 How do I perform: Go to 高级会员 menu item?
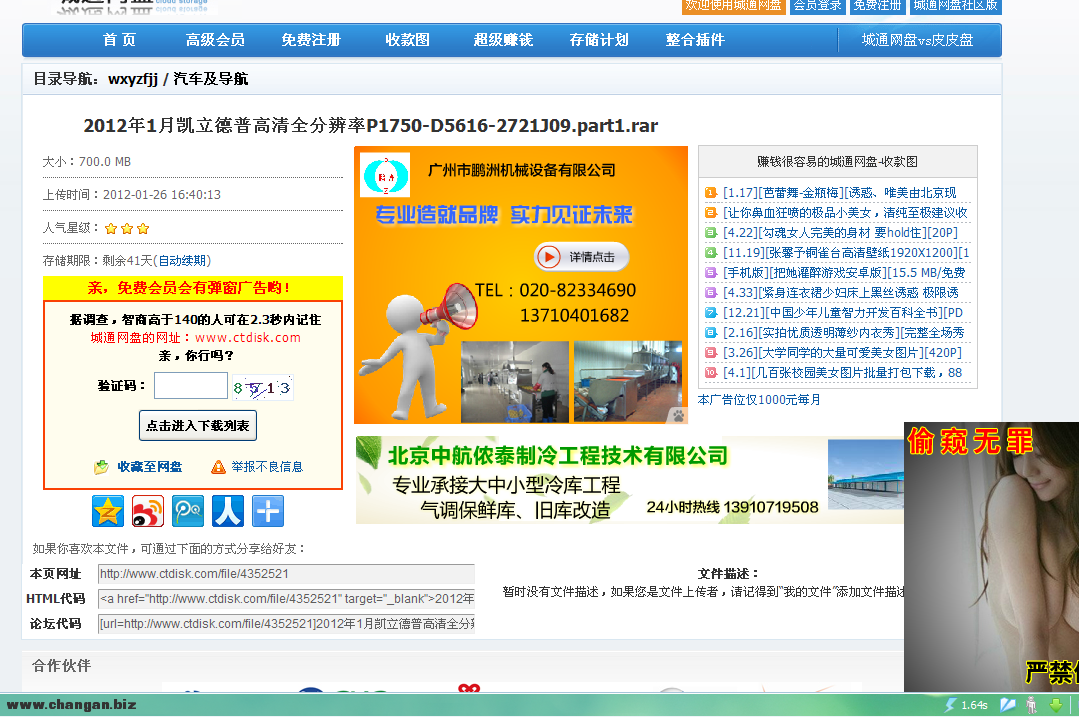pyautogui.click(x=215, y=40)
